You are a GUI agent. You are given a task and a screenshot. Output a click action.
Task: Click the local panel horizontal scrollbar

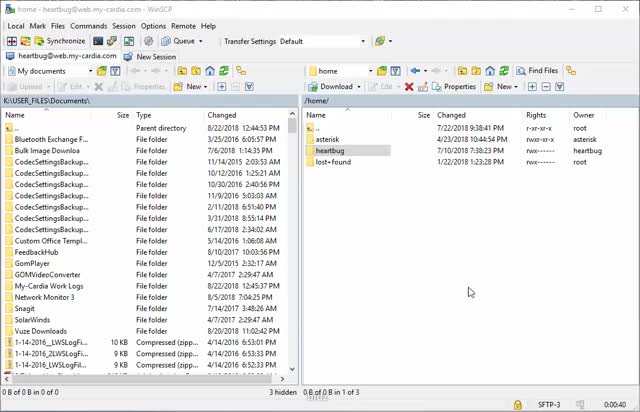(144, 379)
